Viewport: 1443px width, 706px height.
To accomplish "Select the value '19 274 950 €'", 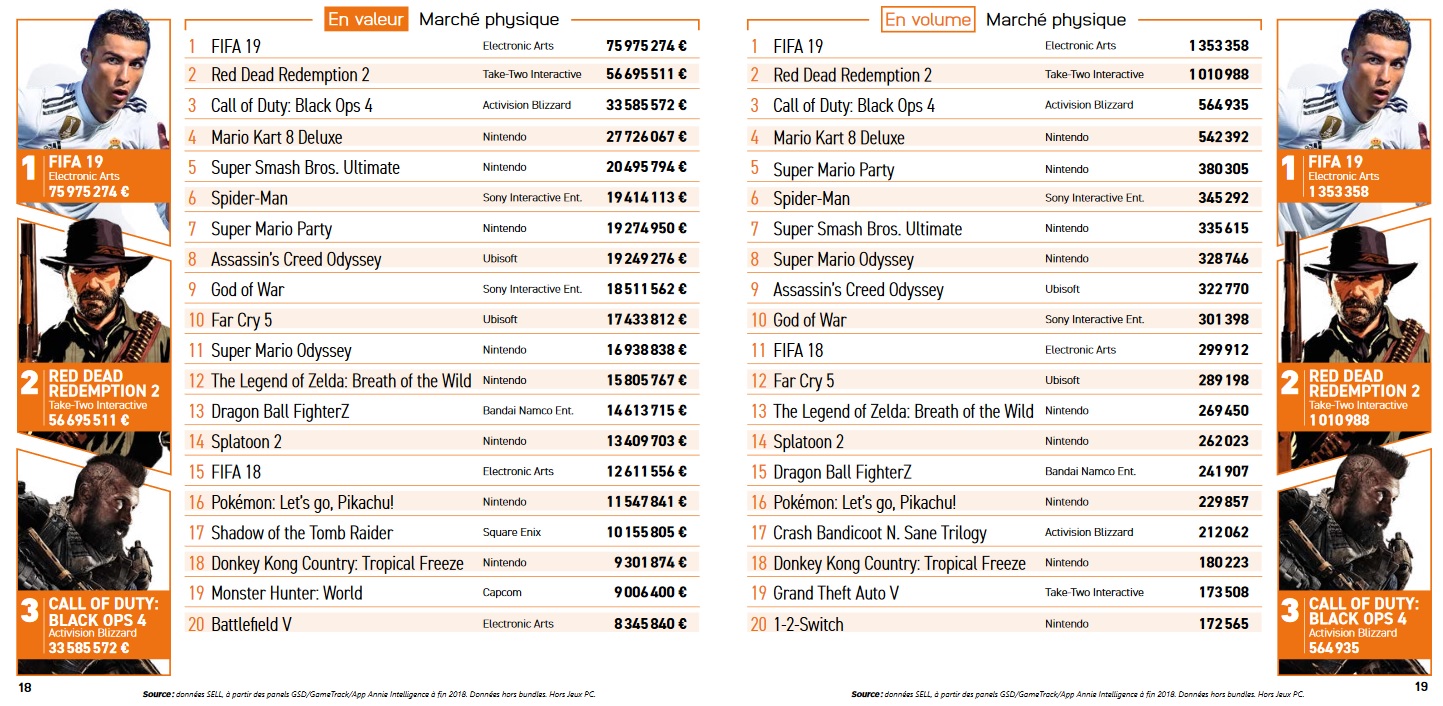I will point(646,228).
